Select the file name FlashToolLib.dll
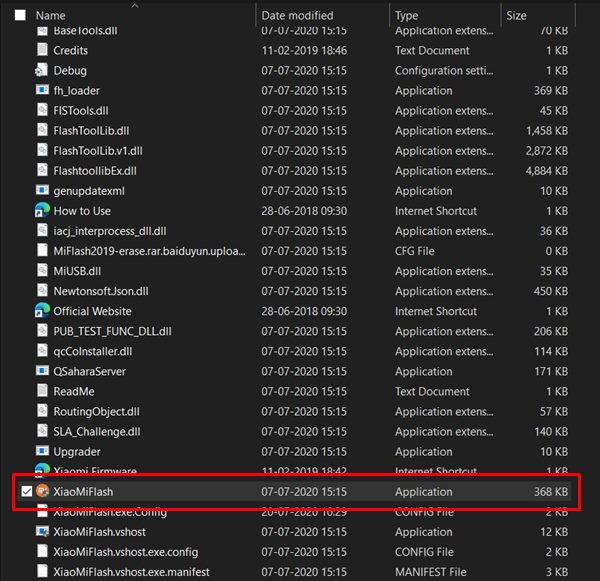Viewport: 600px width, 581px height. click(91, 131)
